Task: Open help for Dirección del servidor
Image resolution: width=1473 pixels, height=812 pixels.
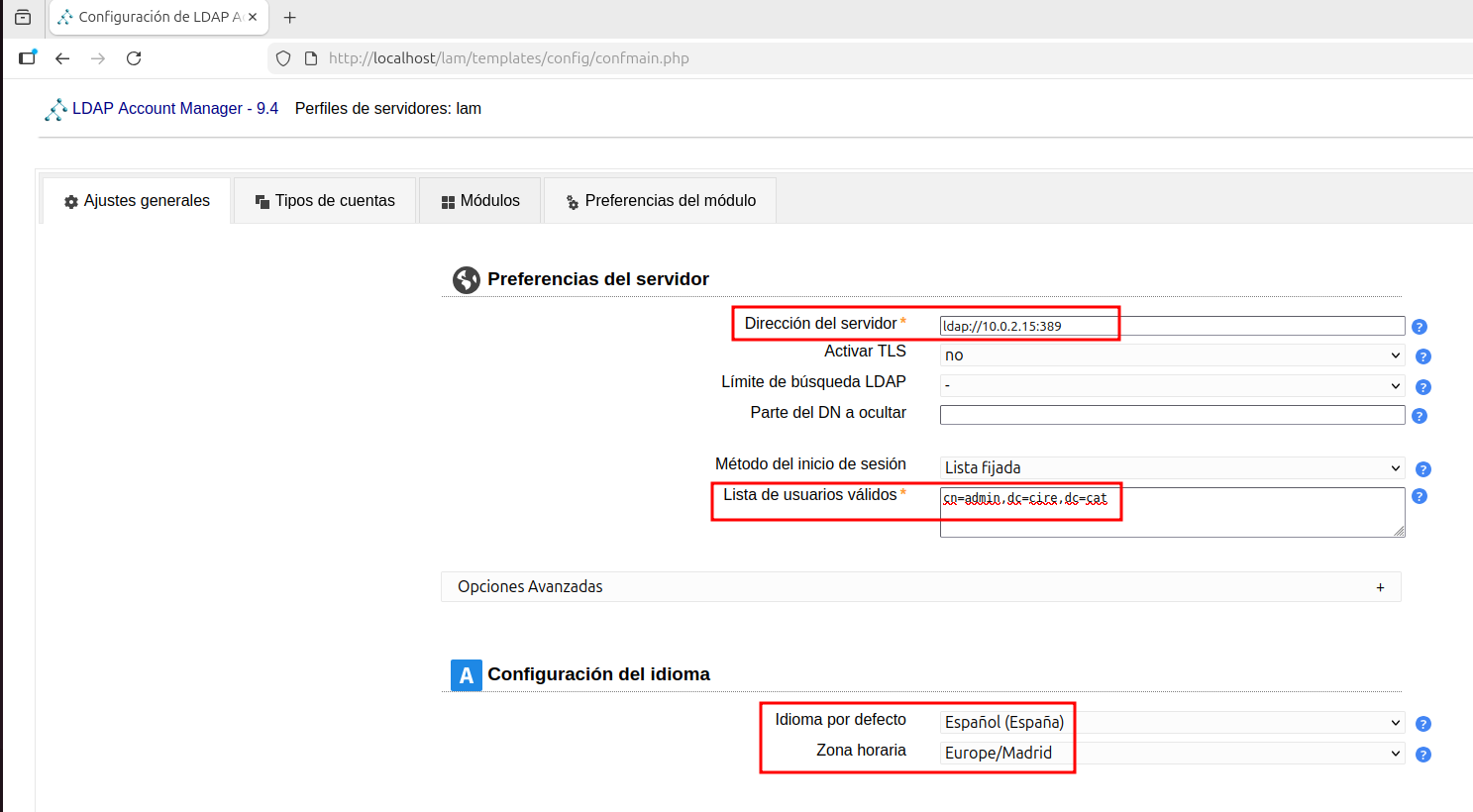Action: click(1420, 326)
